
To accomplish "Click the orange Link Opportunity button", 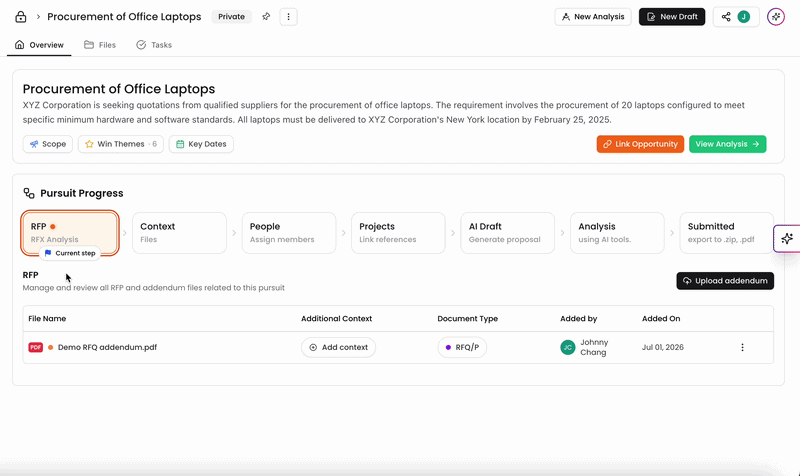I will click(x=640, y=144).
